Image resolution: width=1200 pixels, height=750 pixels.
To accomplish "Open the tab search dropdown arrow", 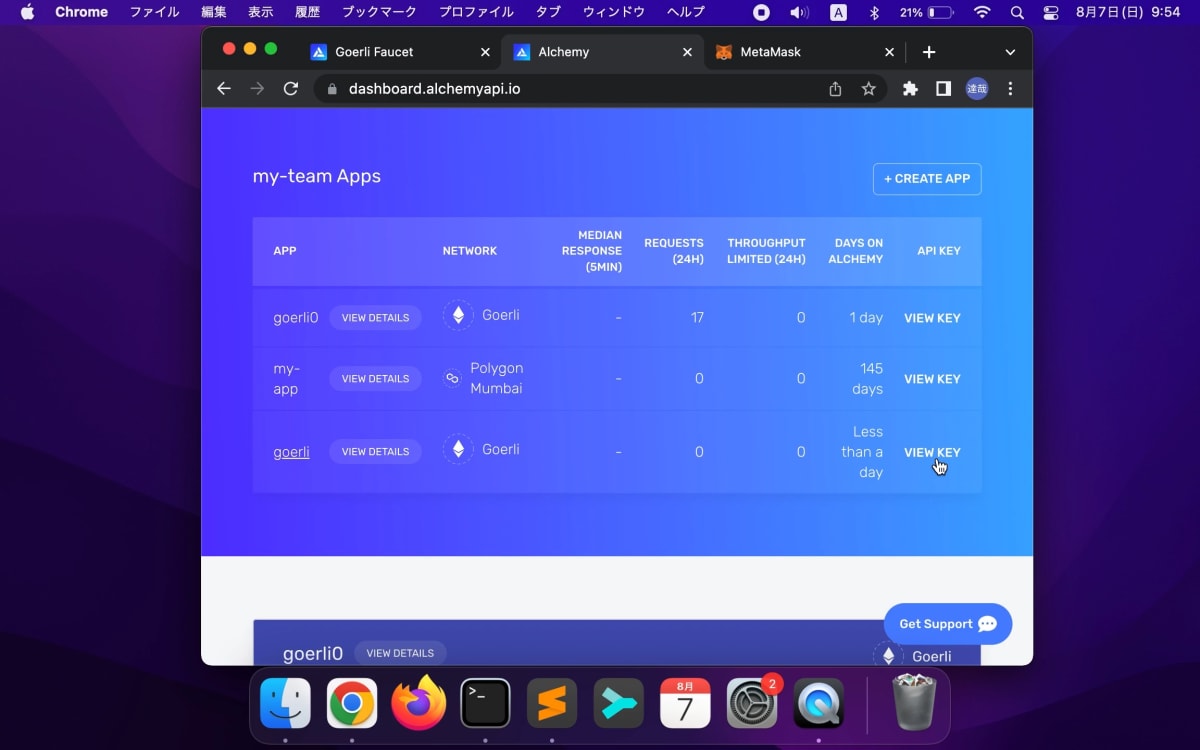I will tap(1010, 52).
